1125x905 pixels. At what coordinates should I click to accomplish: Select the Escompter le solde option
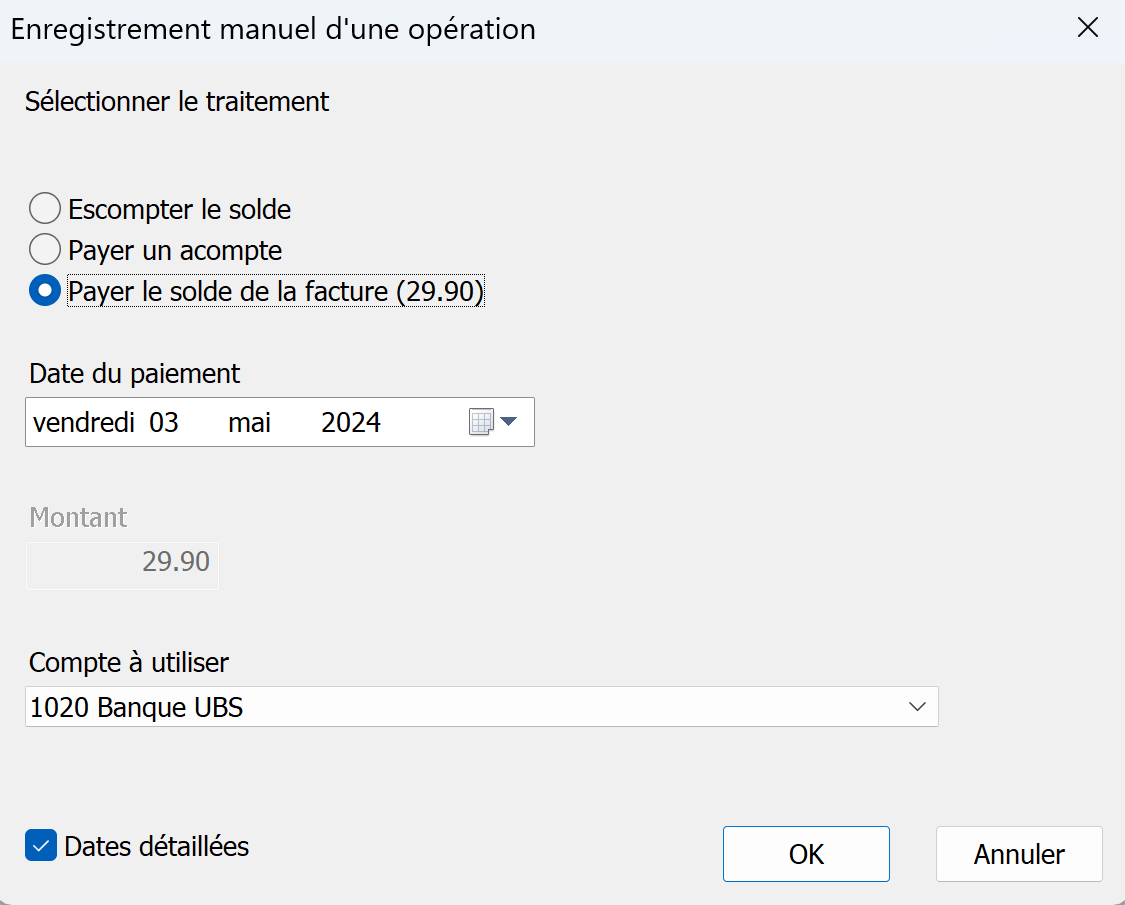pyautogui.click(x=44, y=208)
